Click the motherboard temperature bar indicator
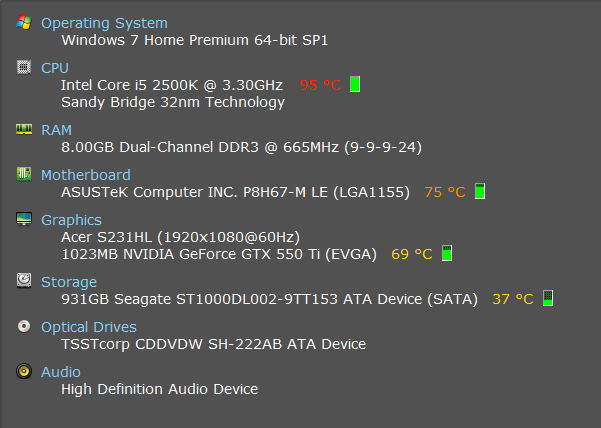 click(480, 191)
